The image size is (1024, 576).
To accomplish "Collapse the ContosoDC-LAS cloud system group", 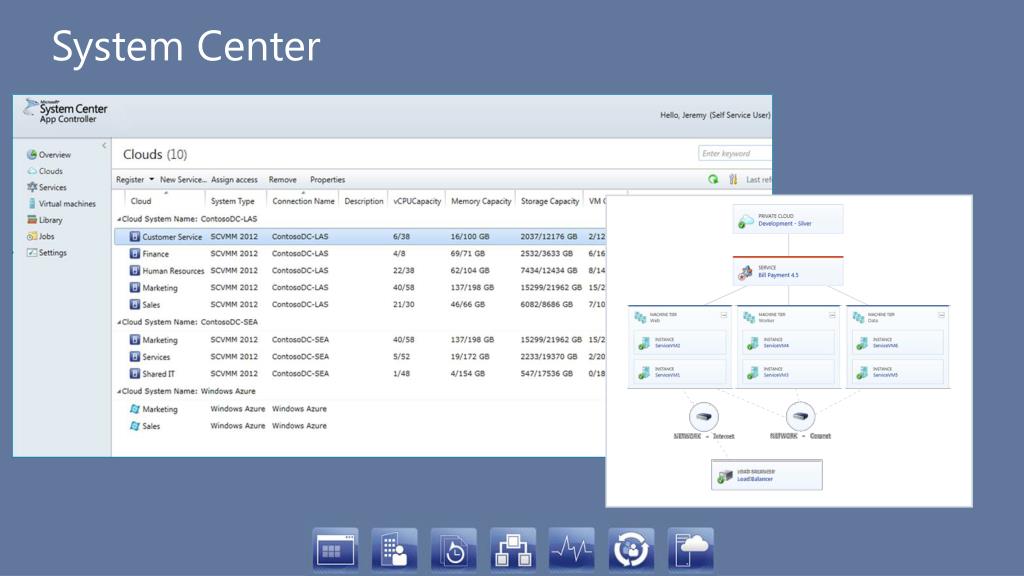I will (119, 219).
